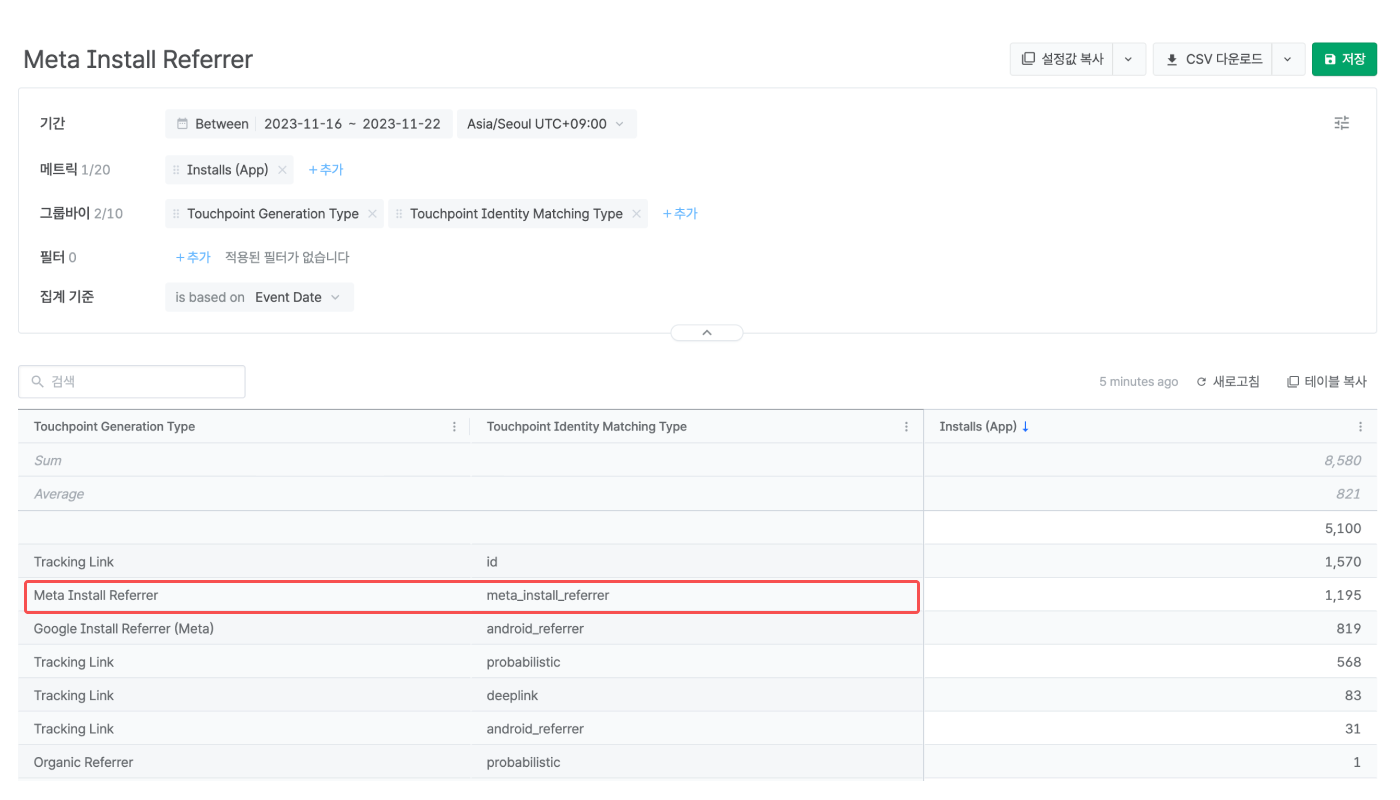Add a new metric with +추가

(326, 170)
